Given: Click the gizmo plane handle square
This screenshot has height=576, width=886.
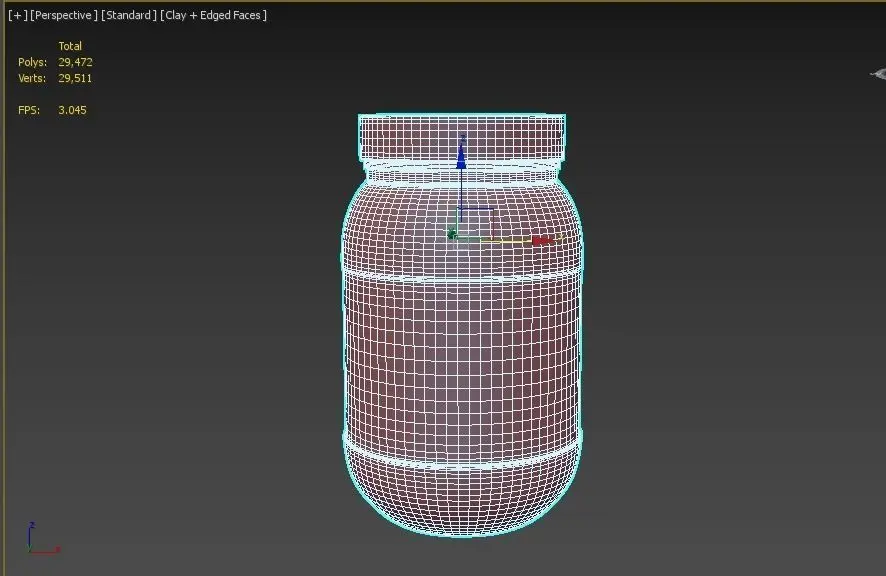Looking at the screenshot, I should pyautogui.click(x=476, y=223).
